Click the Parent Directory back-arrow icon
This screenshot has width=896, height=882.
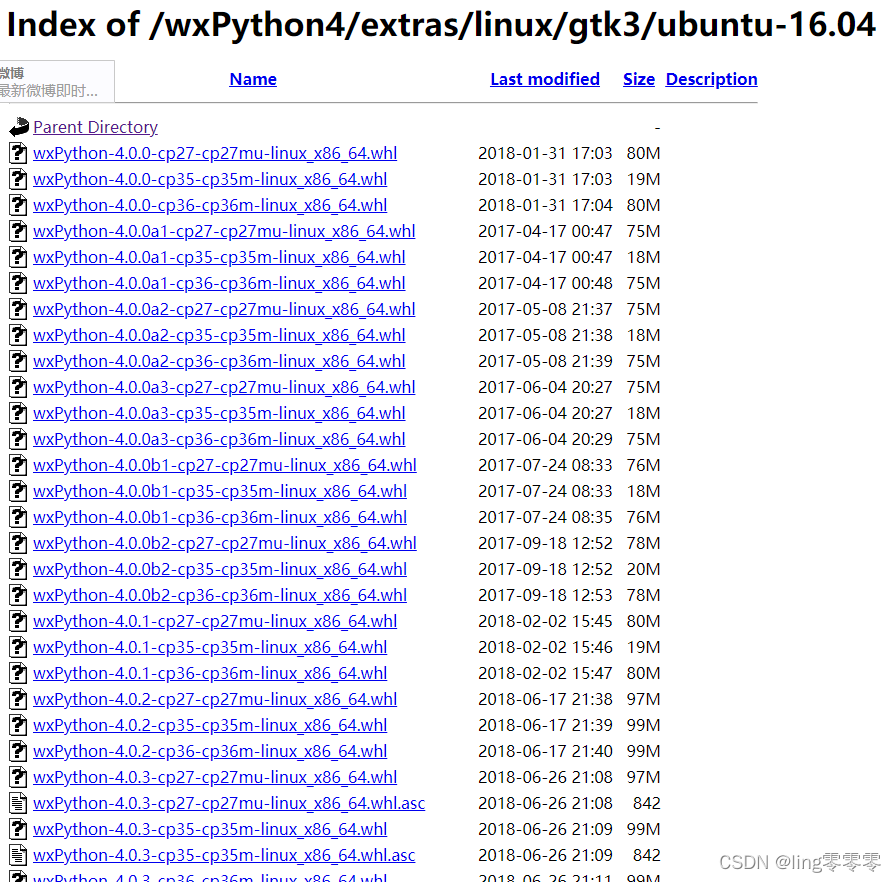click(19, 127)
